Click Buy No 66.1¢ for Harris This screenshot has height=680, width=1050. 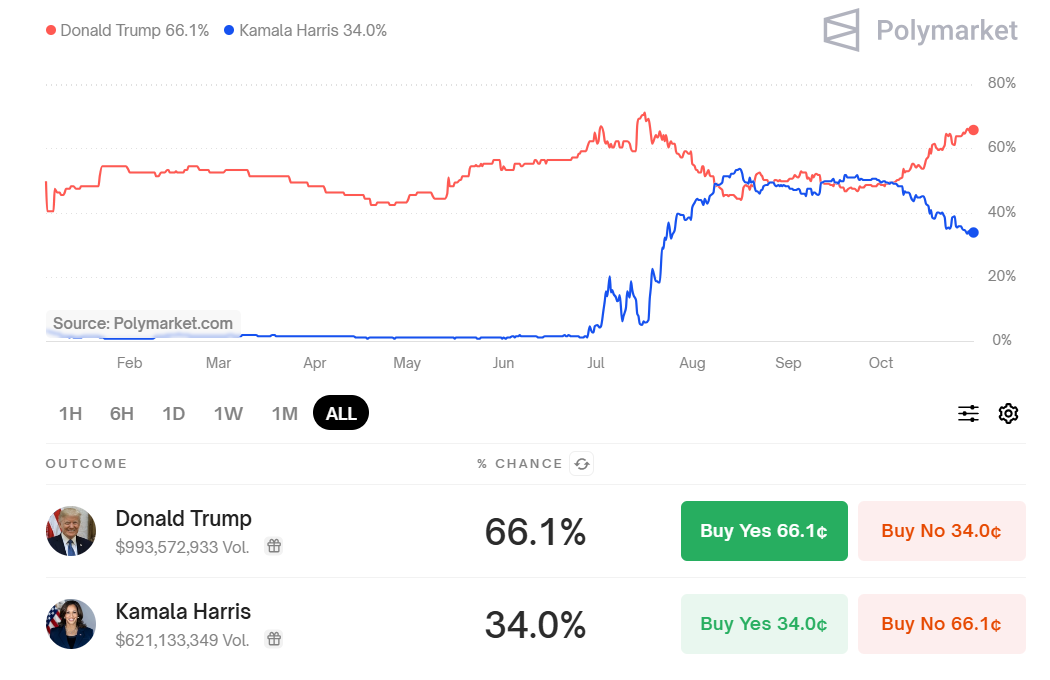[941, 624]
